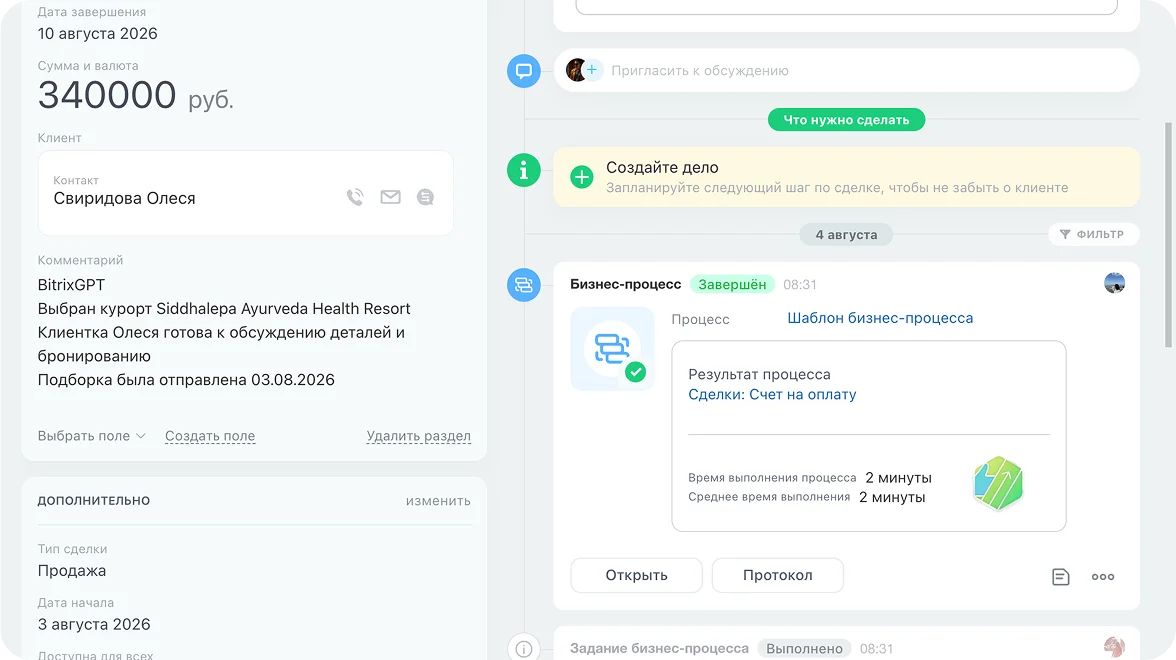Click avatar on Задание бизнес-процесса card
The height and width of the screenshot is (660, 1176).
coord(1114,646)
